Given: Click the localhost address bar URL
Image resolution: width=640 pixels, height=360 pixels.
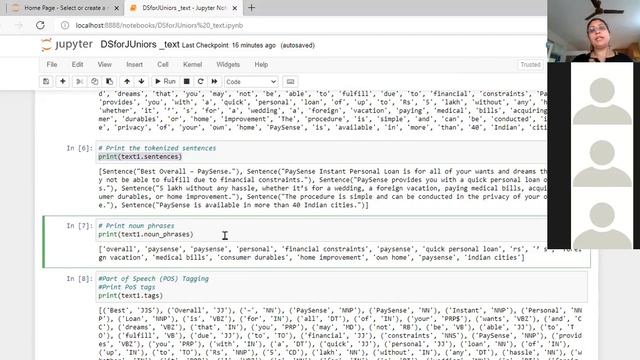Looking at the screenshot, I should pyautogui.click(x=159, y=25).
